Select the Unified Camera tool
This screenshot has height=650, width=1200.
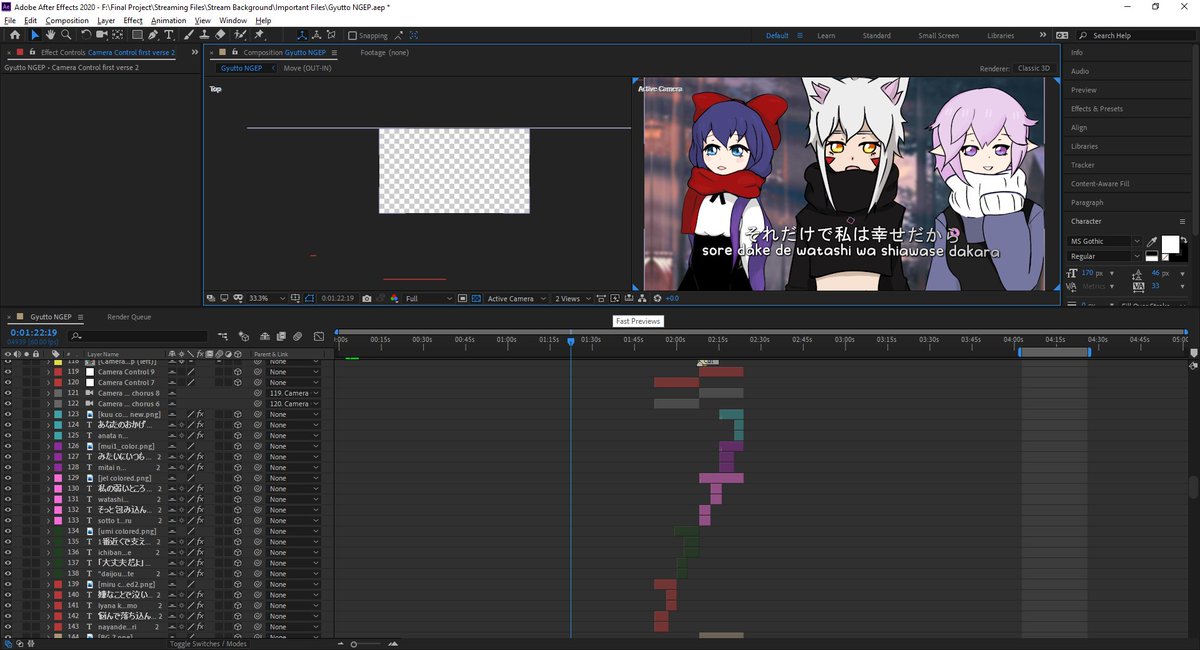[x=101, y=35]
